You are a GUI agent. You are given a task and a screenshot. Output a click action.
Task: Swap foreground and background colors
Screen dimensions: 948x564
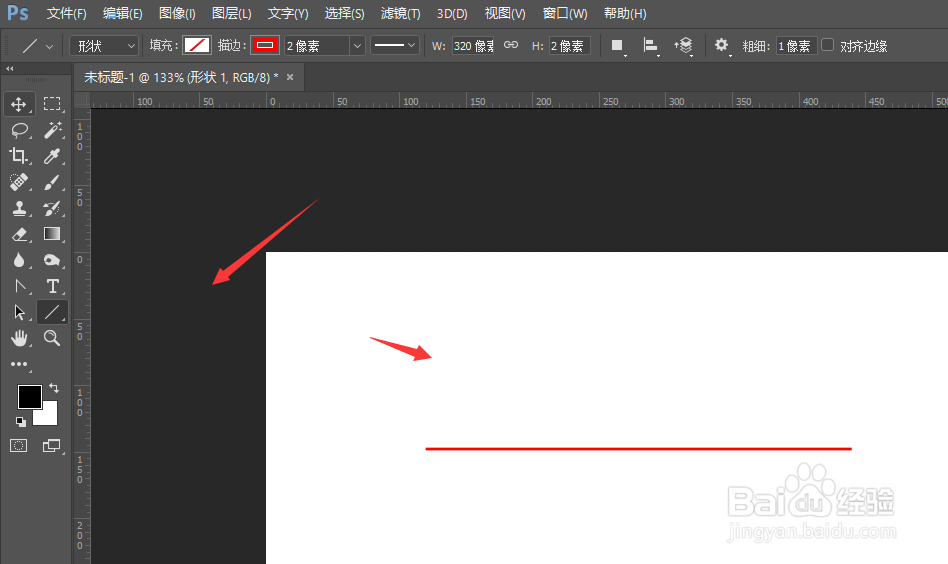[54, 388]
